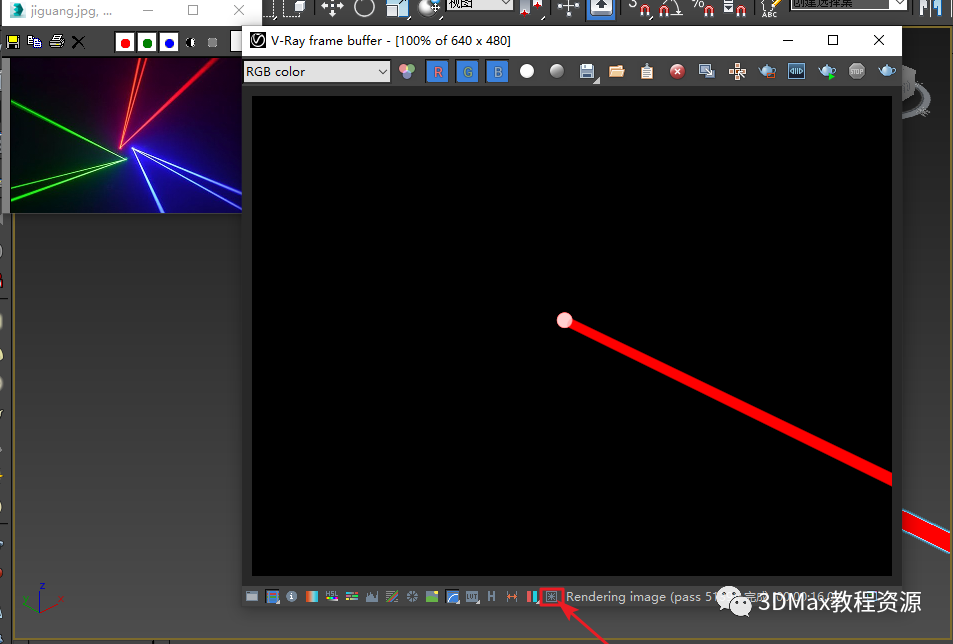
Task: Open the RGB color channel dropdown
Action: point(317,72)
